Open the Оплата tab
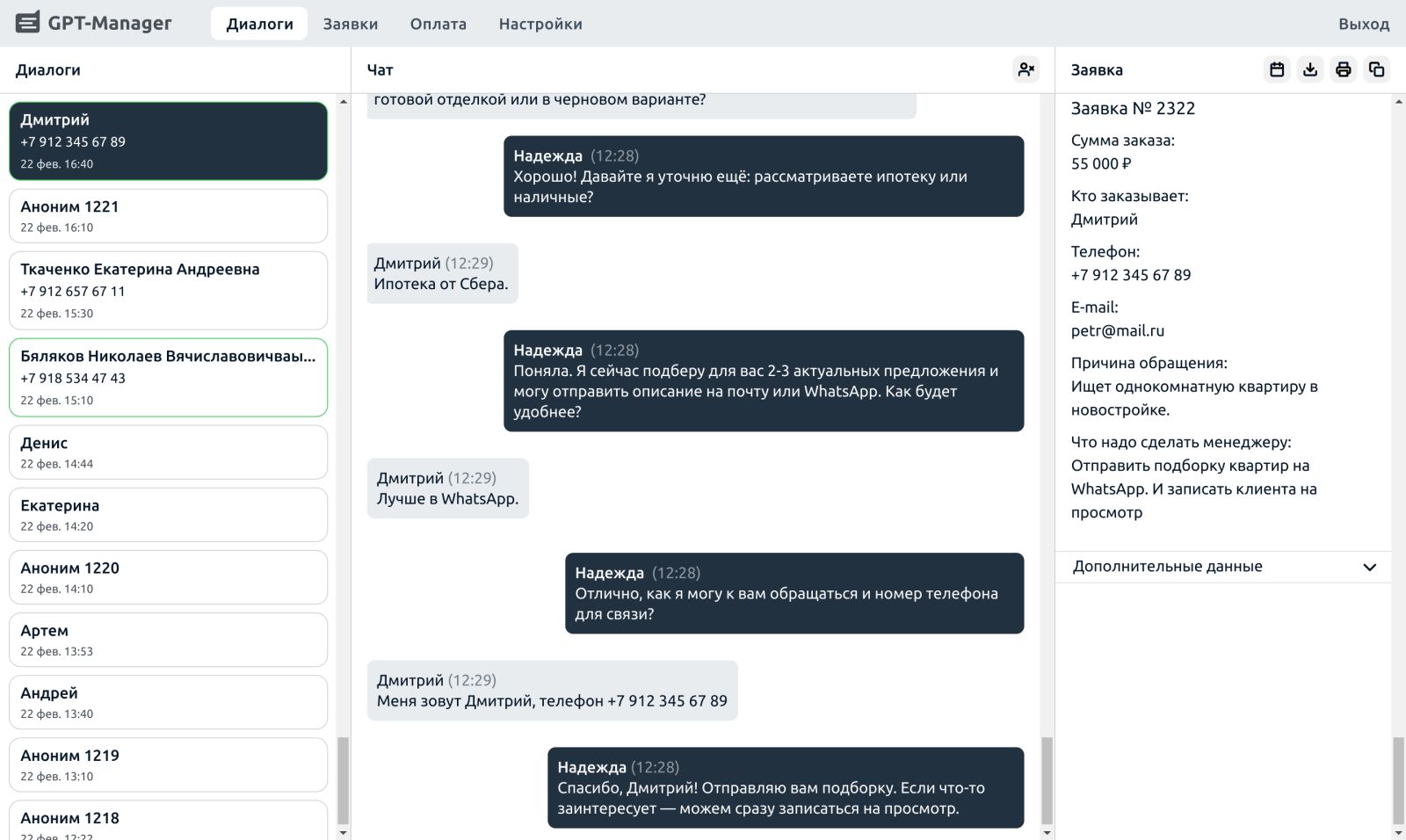1406x840 pixels. coord(438,24)
